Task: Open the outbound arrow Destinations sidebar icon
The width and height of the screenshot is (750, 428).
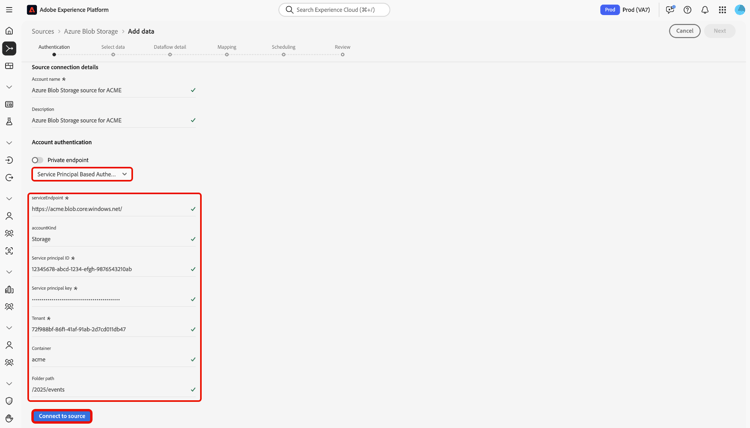Action: 9,177
